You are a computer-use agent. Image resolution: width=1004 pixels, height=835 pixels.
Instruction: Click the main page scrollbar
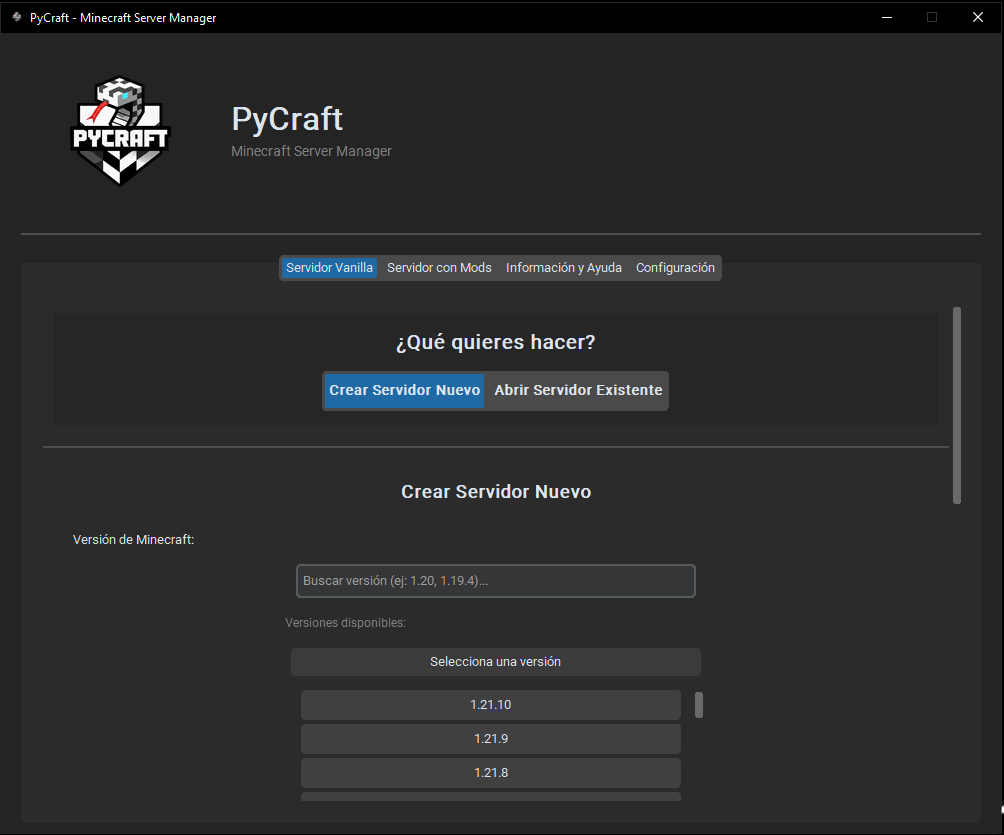[x=957, y=400]
